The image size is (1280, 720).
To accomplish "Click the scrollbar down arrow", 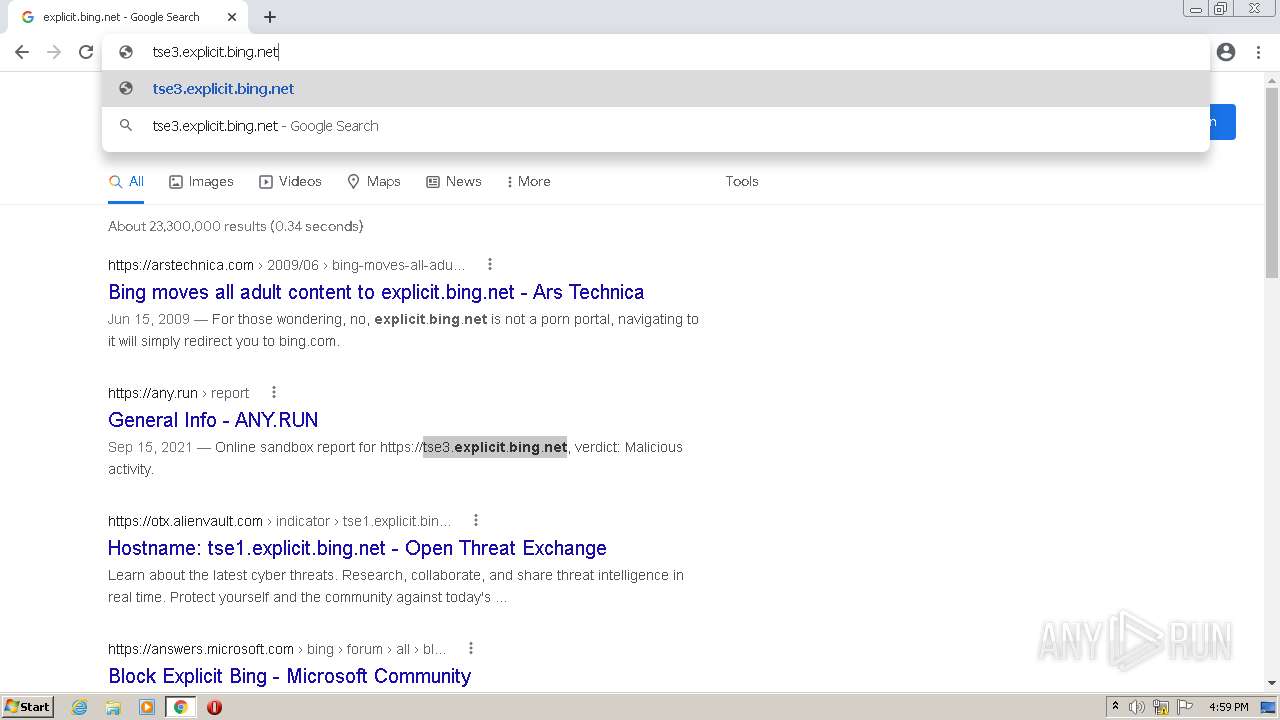I will tap(1272, 684).
